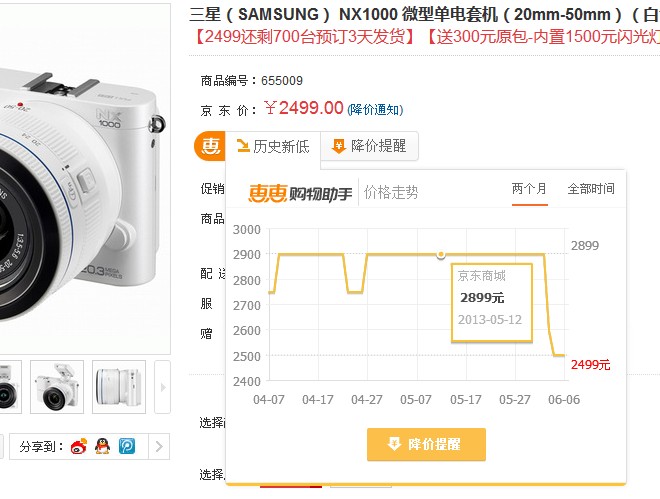Click the Sina Weibo share icon

click(79, 446)
